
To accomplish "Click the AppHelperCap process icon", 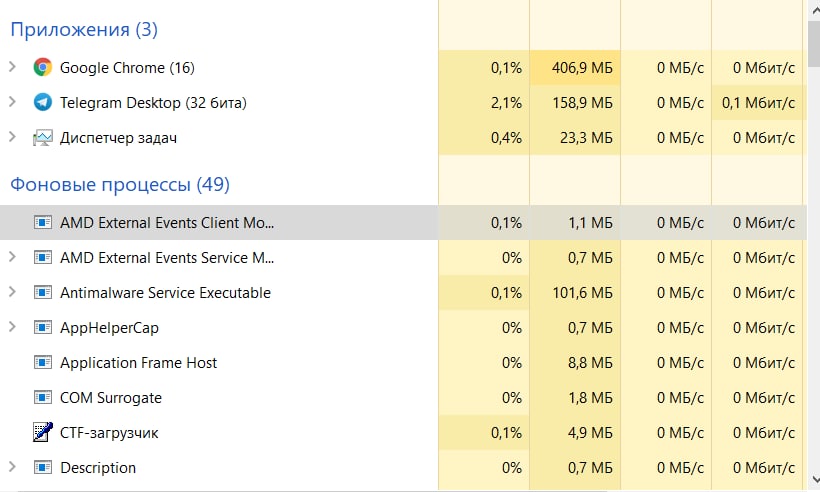I will (43, 328).
